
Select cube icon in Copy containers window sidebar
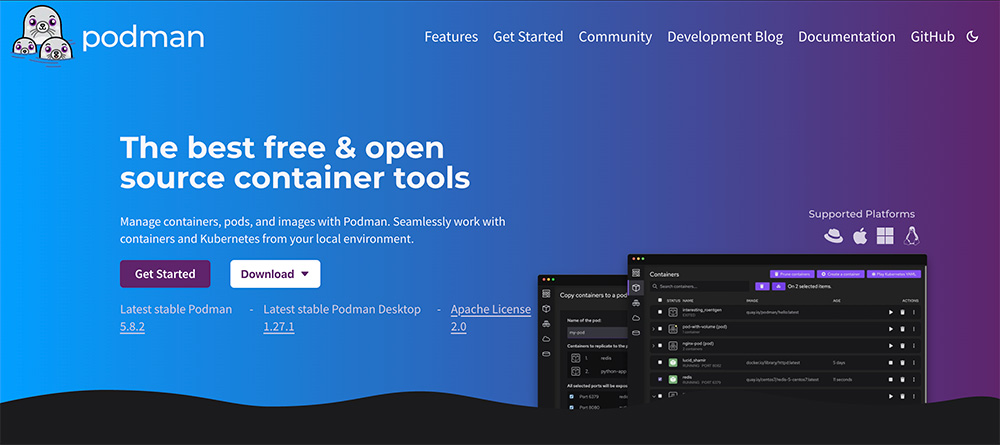[x=546, y=309]
